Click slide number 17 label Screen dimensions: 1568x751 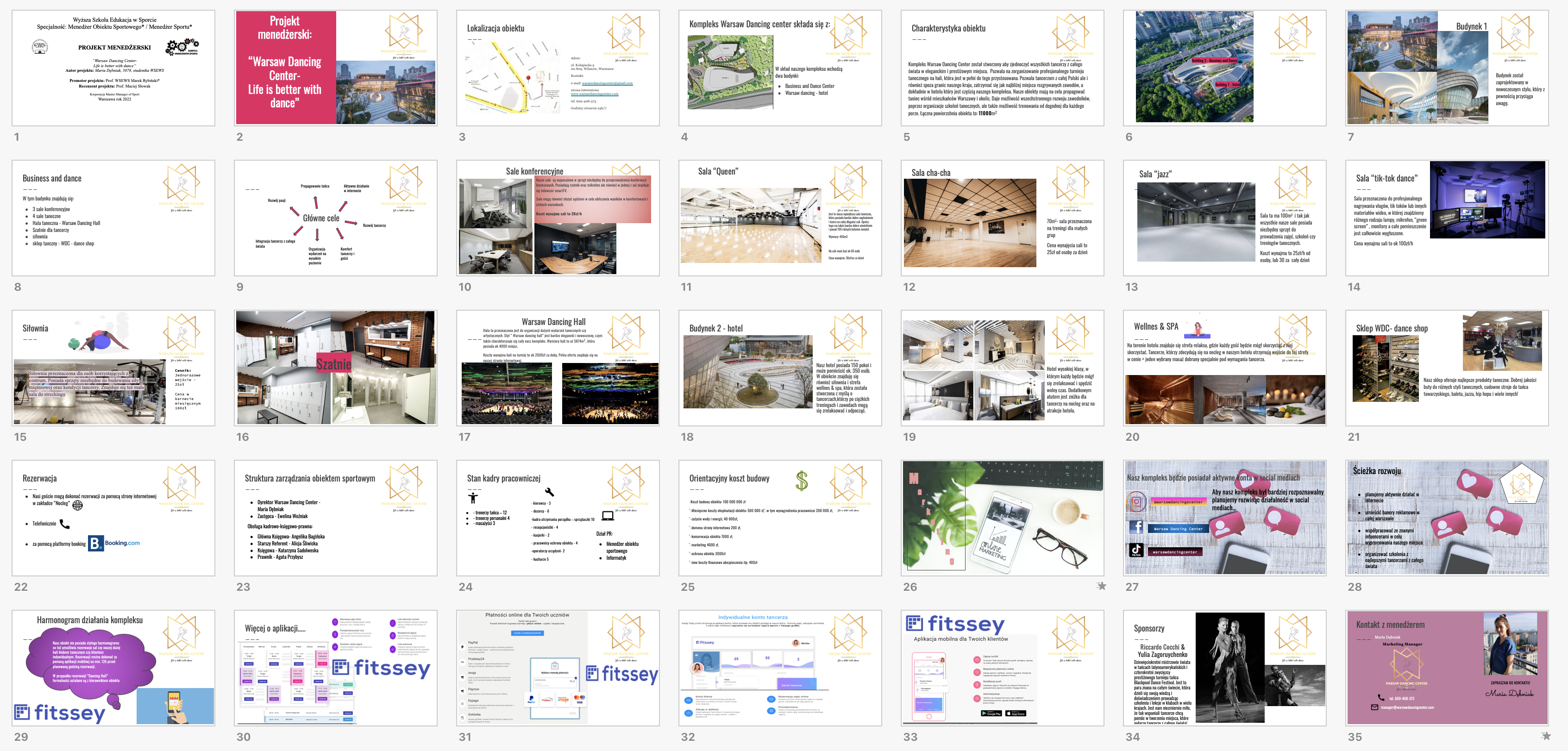point(464,437)
